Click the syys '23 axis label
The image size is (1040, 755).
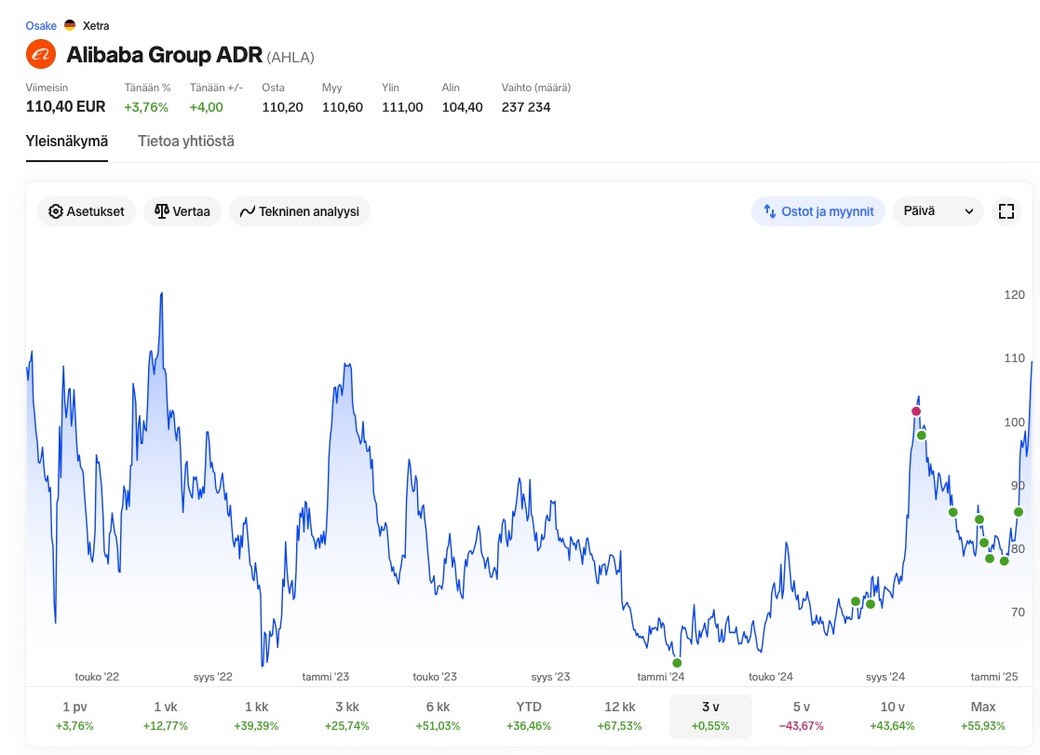point(551,677)
